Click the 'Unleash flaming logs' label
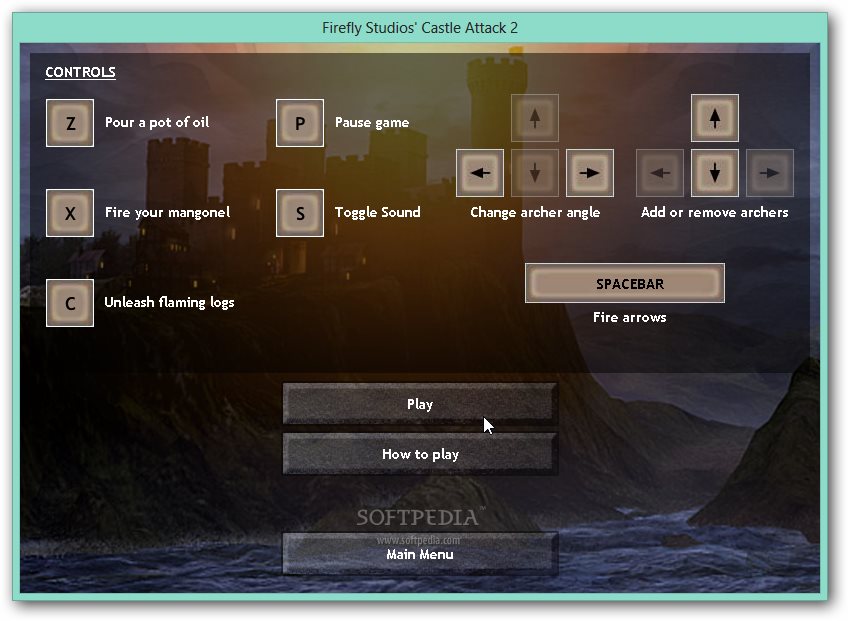The image size is (848, 621). pos(169,302)
